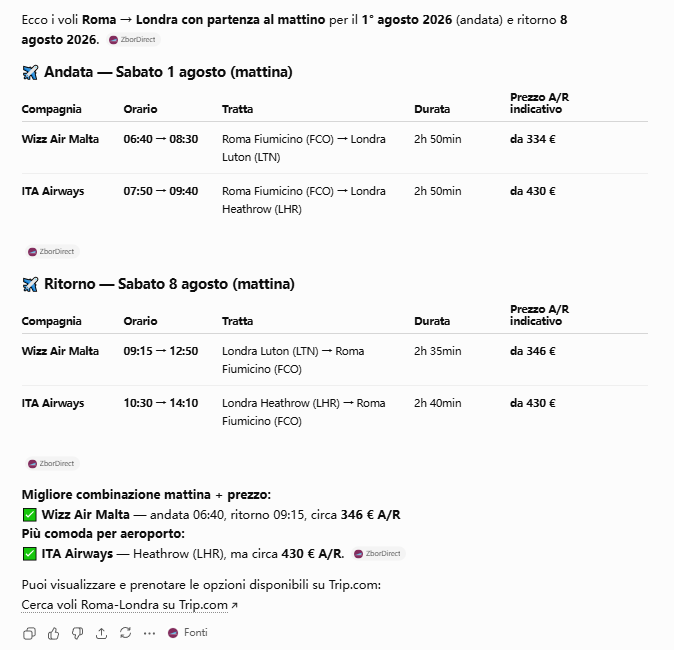674x650 pixels.
Task: Copy the response with the copy icon
Action: pyautogui.click(x=29, y=633)
